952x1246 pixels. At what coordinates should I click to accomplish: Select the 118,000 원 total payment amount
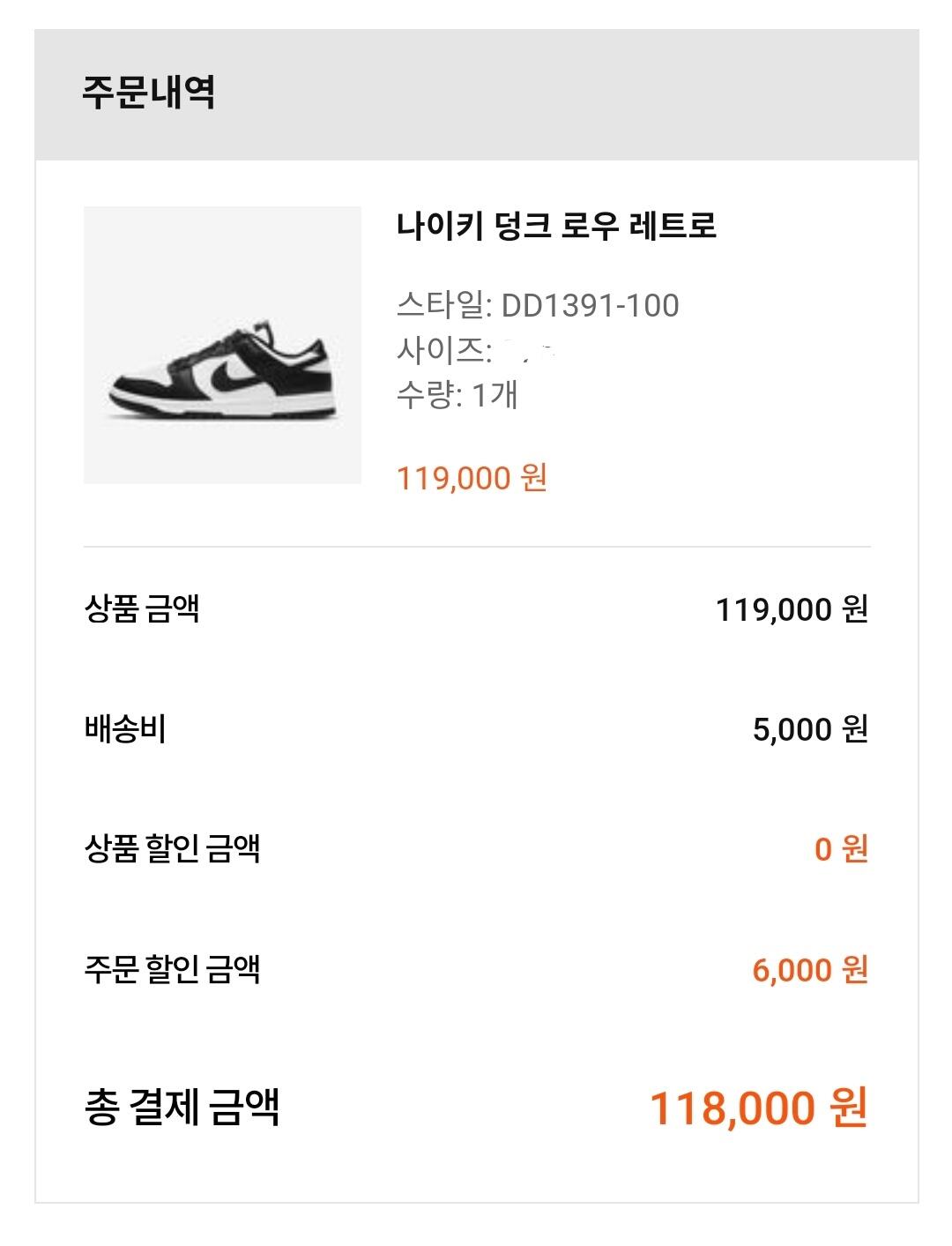point(758,1108)
